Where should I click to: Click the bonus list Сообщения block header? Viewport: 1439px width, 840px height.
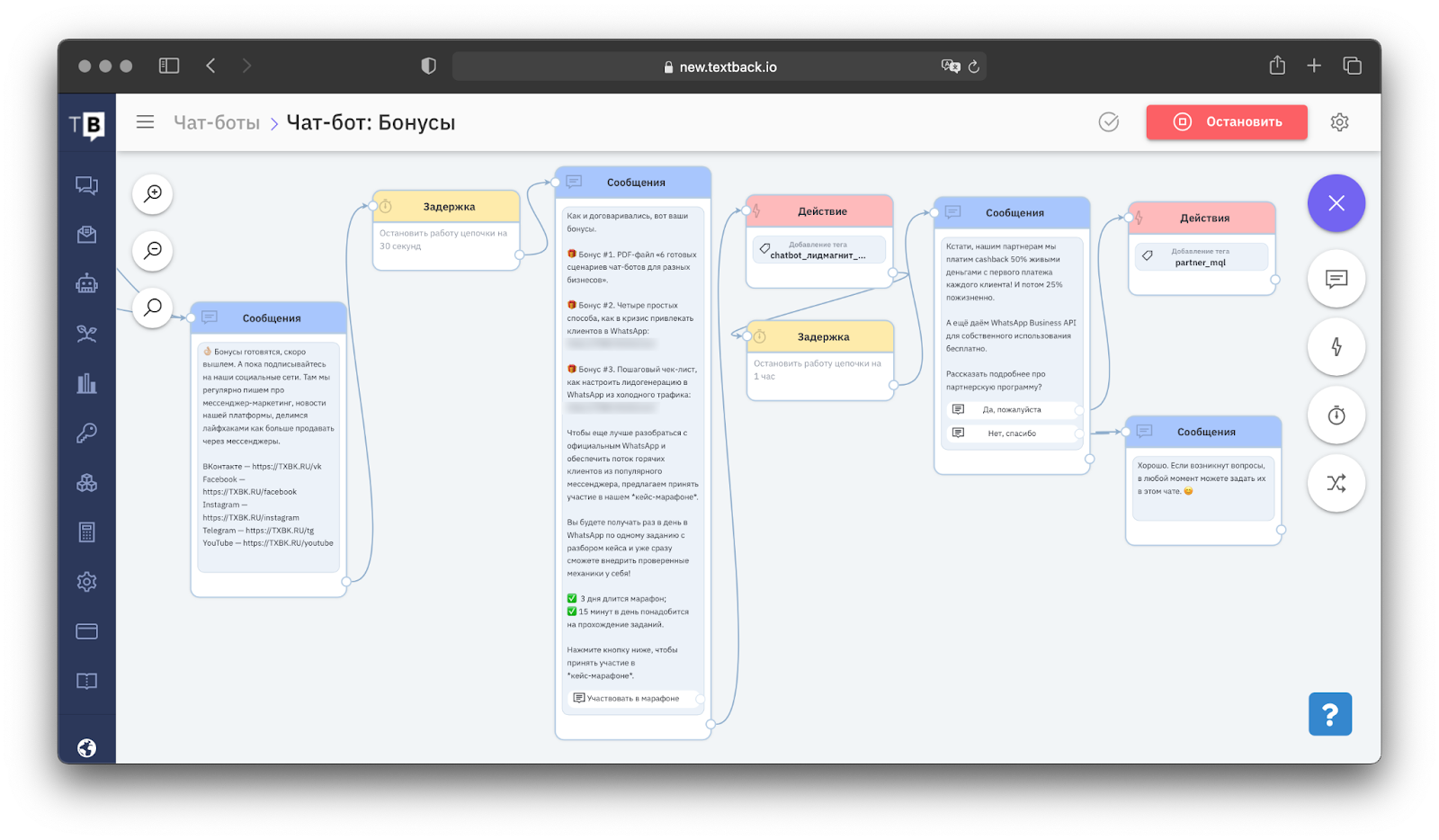click(633, 183)
